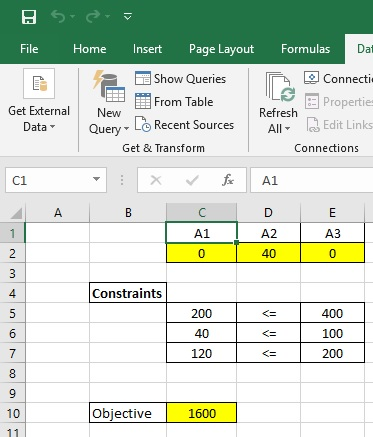373x437 pixels.
Task: Click the Redo arrow icon
Action: [x=93, y=16]
